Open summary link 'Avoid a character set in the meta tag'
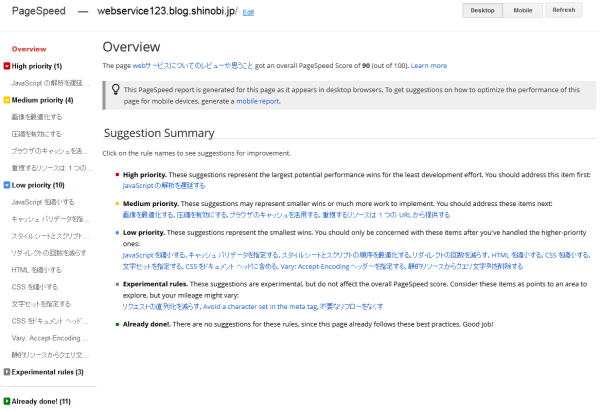Screen dimensions: 600x412 [260, 306]
